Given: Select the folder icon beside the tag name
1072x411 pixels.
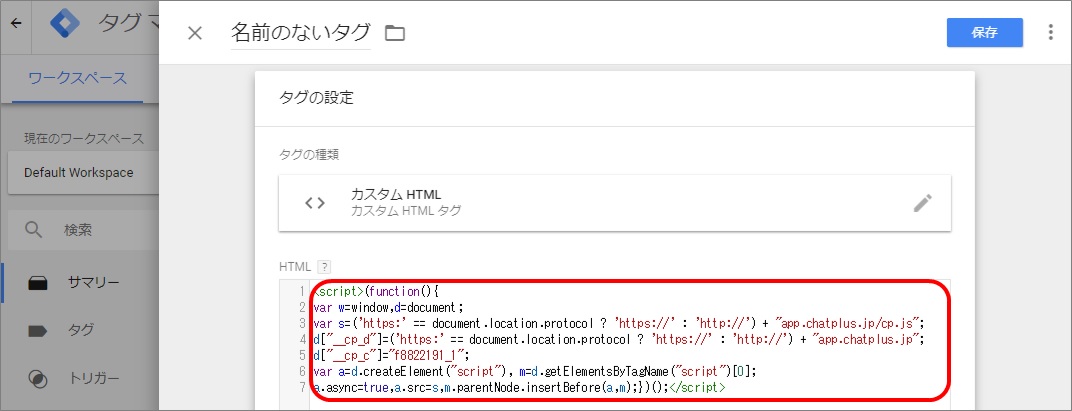Looking at the screenshot, I should click(394, 33).
